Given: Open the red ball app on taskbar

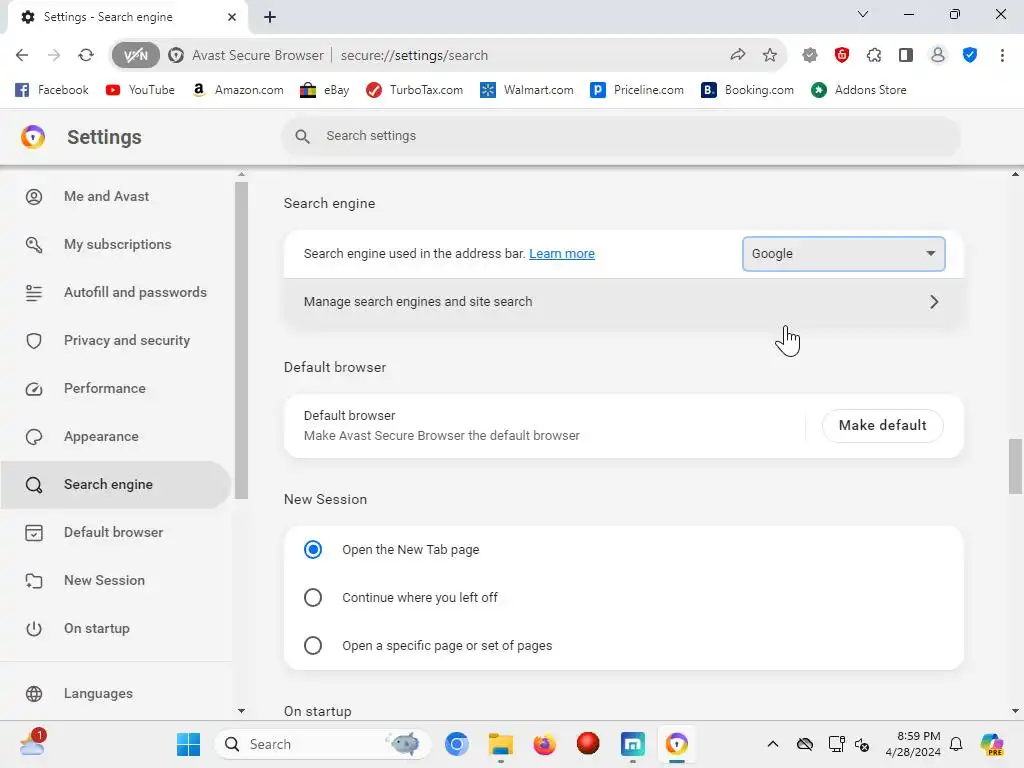Looking at the screenshot, I should pyautogui.click(x=588, y=744).
